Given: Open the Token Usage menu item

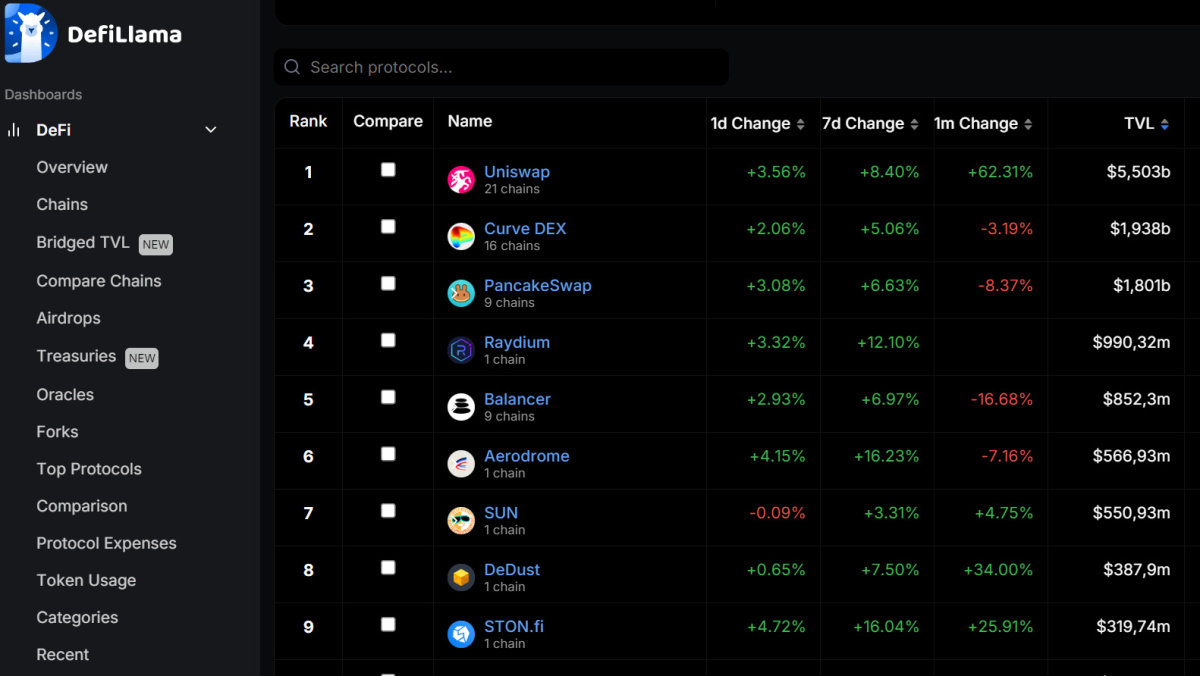Looking at the screenshot, I should (86, 580).
